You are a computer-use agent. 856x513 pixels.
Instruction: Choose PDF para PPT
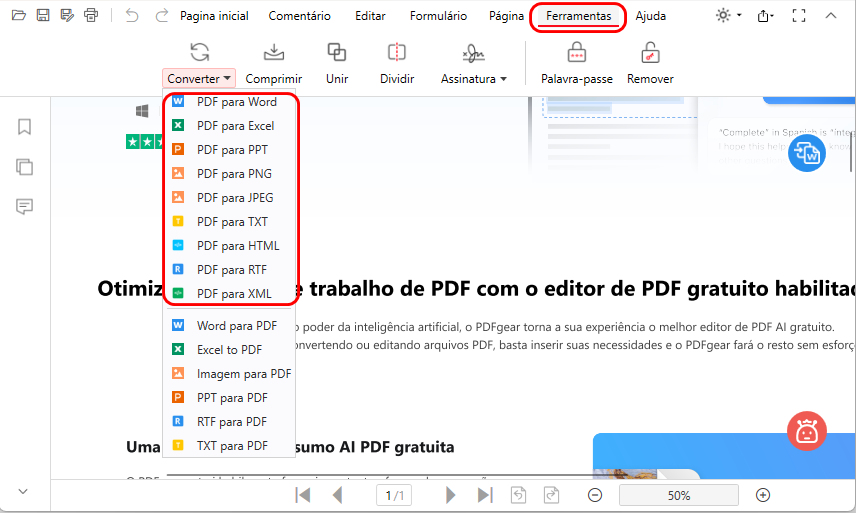click(x=229, y=150)
